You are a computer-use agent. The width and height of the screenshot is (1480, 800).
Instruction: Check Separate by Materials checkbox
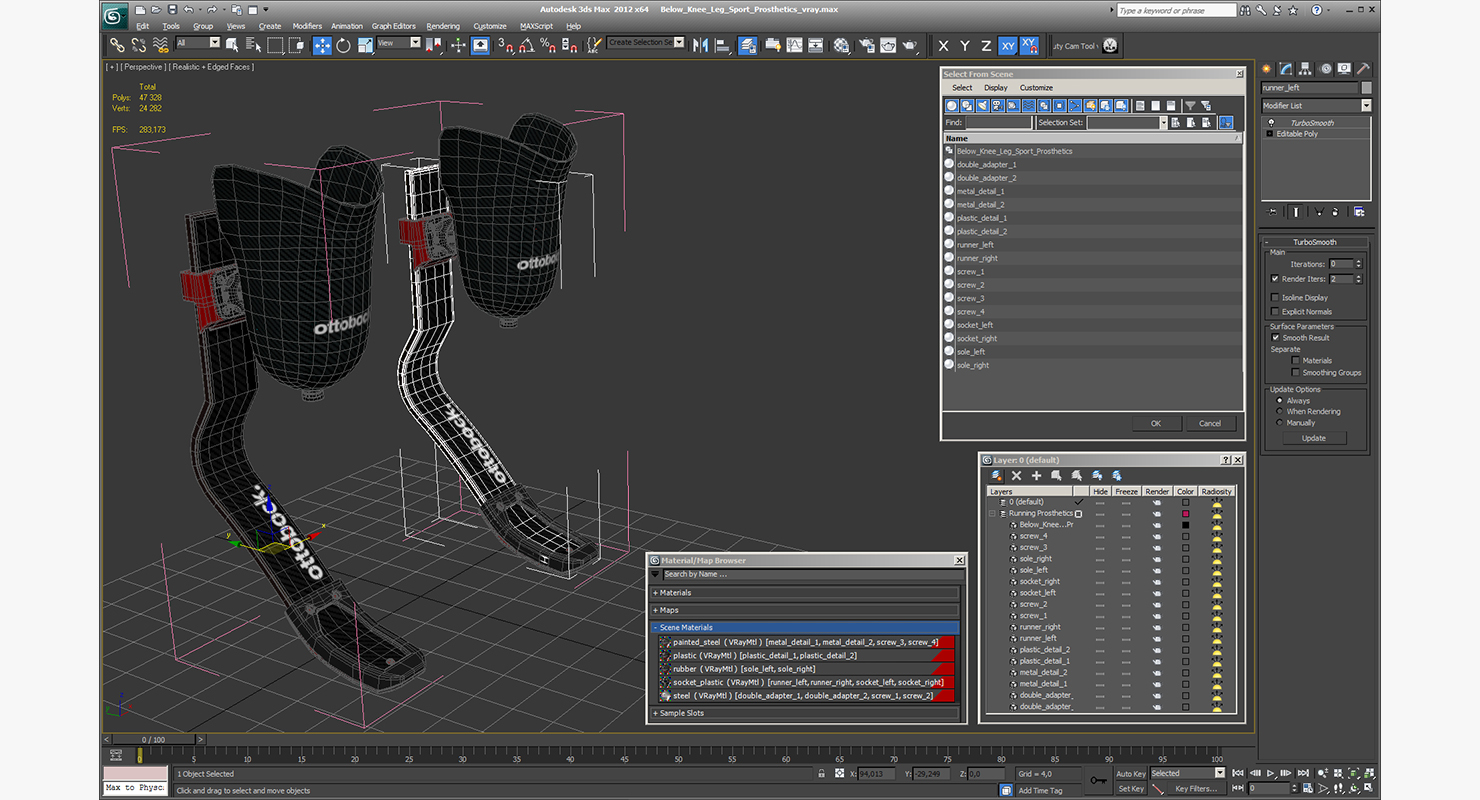pos(1296,360)
